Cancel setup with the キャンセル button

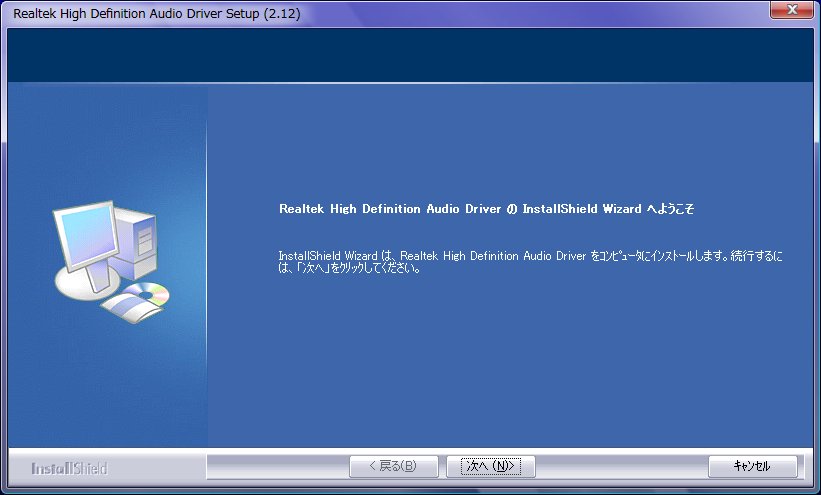752,466
